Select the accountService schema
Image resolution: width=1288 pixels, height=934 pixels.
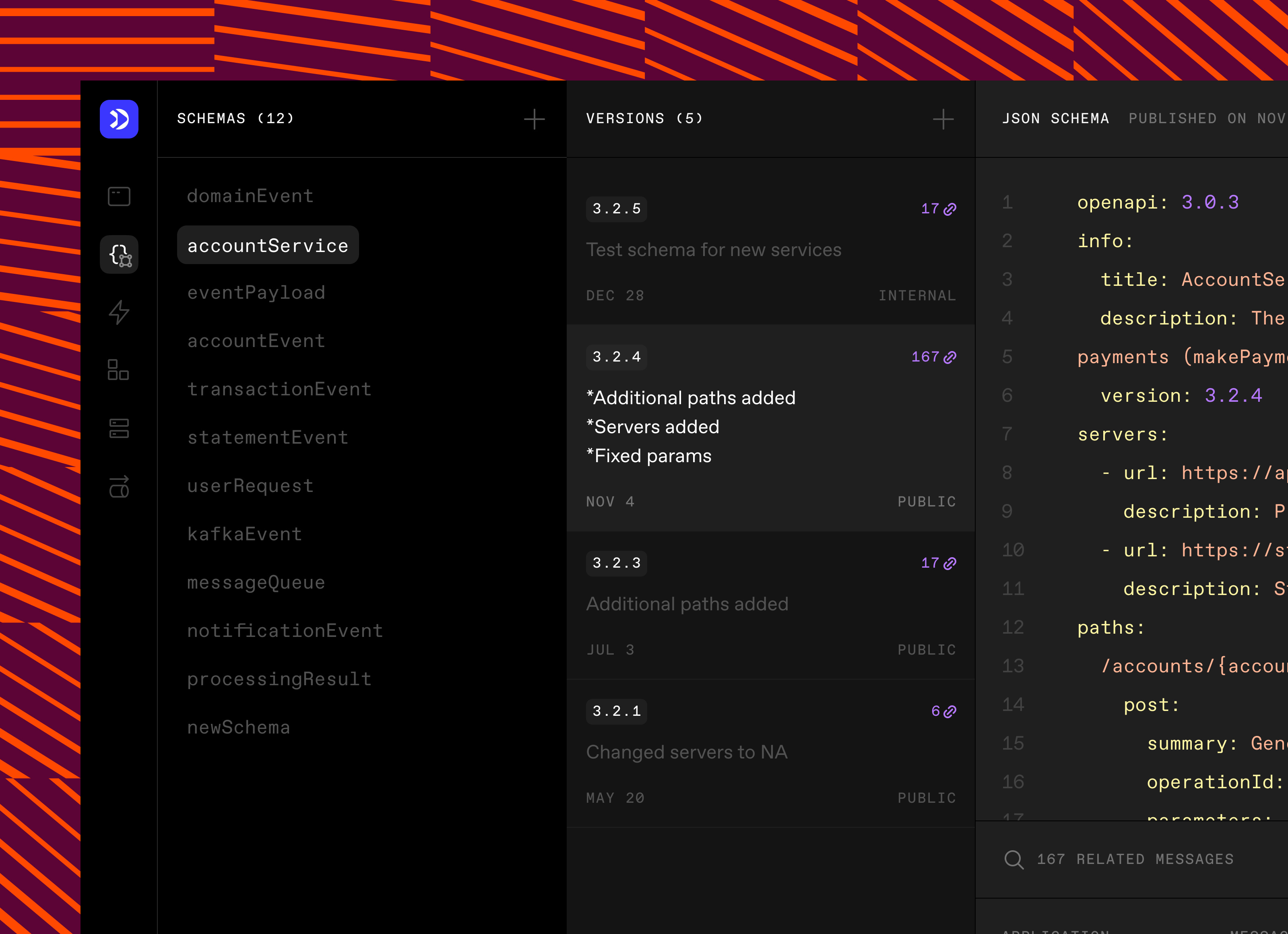click(268, 245)
